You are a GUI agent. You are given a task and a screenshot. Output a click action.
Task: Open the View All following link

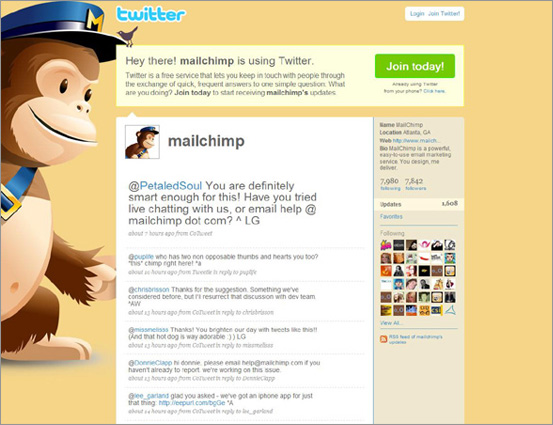[391, 323]
